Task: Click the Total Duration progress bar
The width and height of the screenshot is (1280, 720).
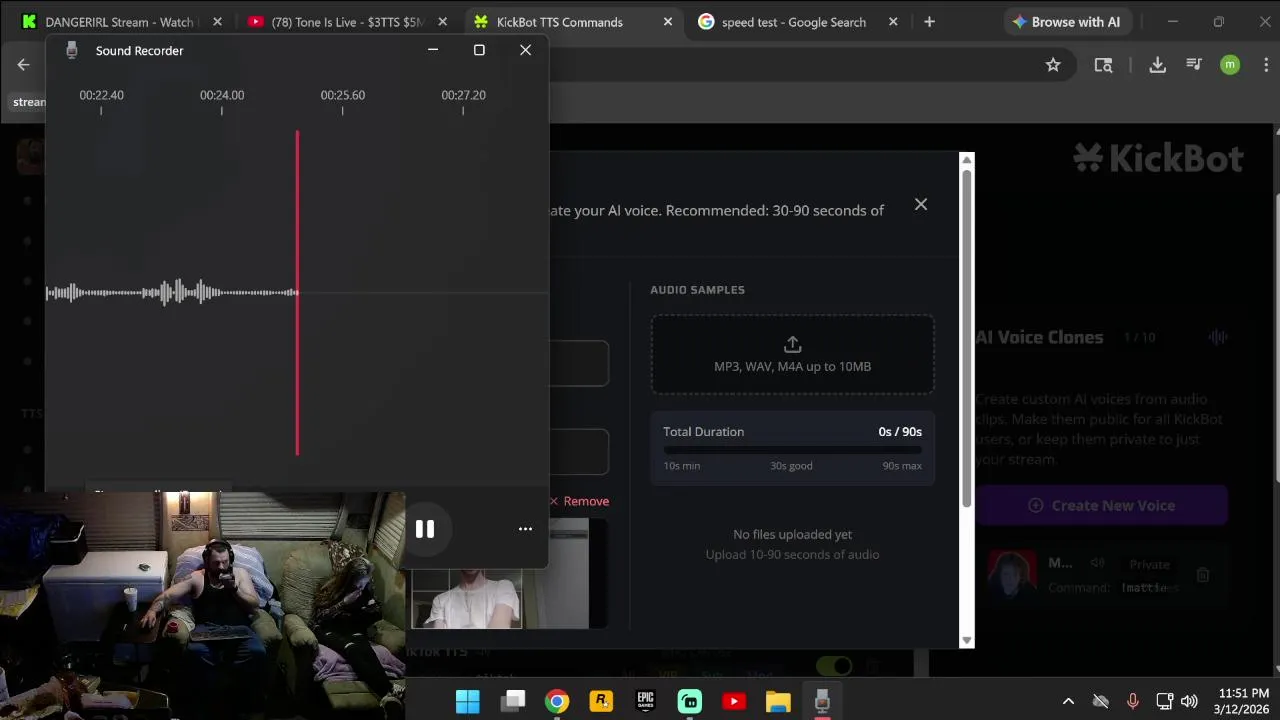Action: (x=792, y=450)
